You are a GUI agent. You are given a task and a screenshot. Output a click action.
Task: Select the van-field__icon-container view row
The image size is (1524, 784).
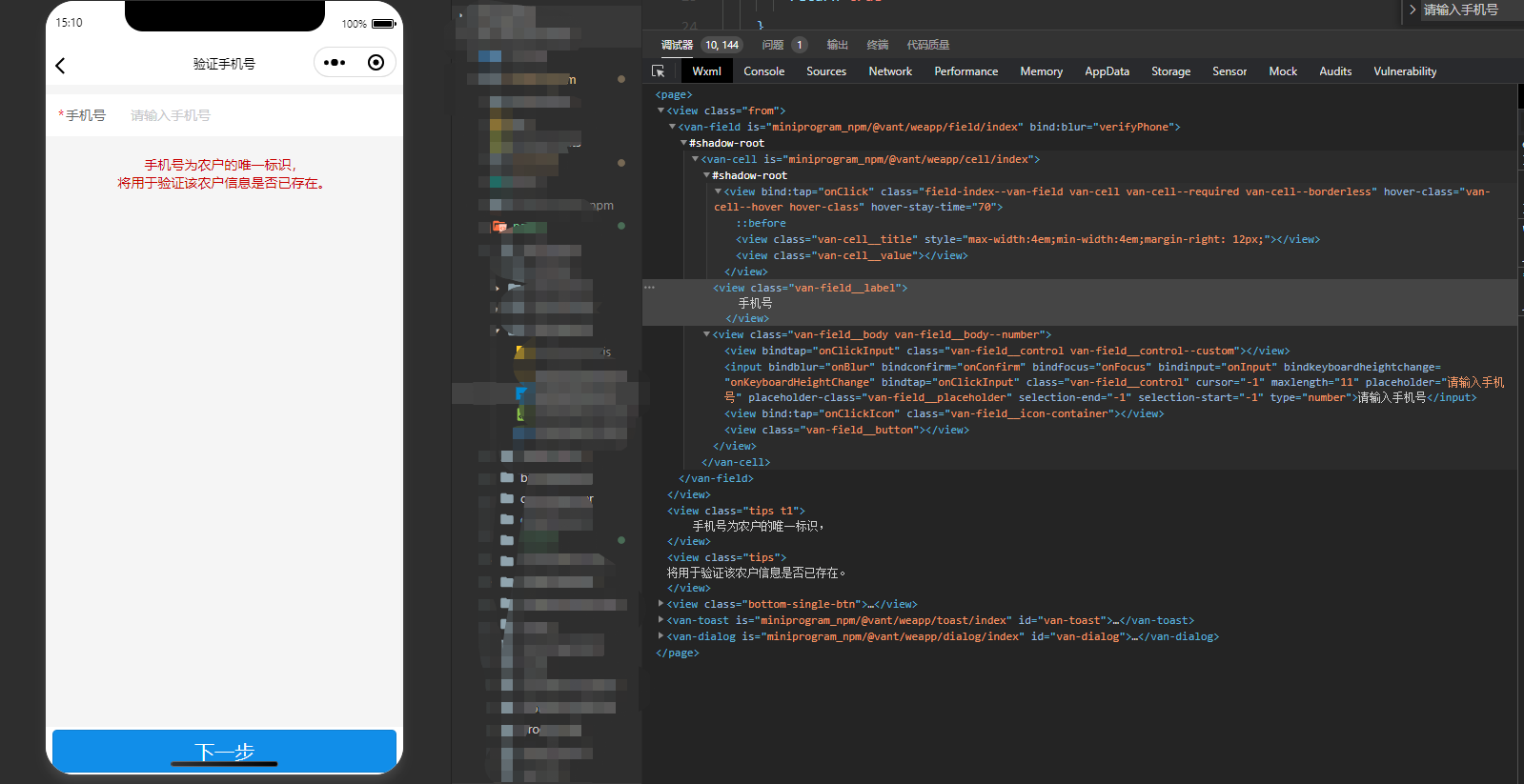coord(944,413)
